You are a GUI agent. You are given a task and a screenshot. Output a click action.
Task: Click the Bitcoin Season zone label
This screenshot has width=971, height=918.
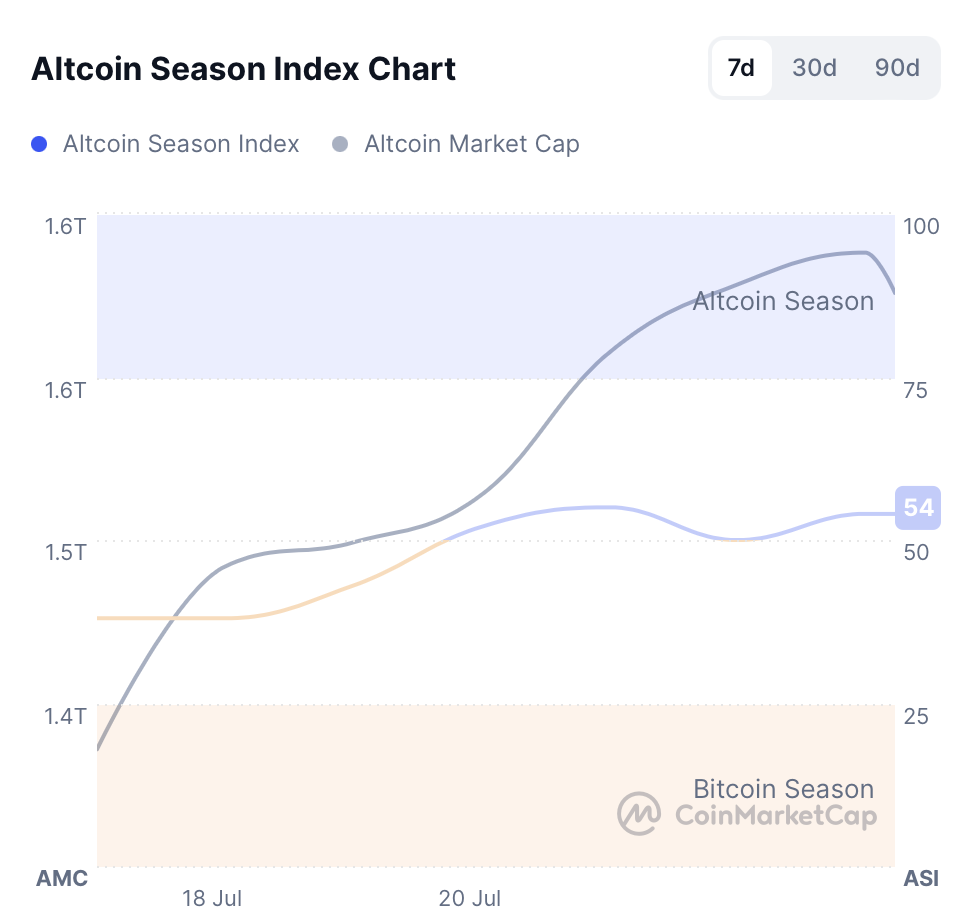coord(783,789)
